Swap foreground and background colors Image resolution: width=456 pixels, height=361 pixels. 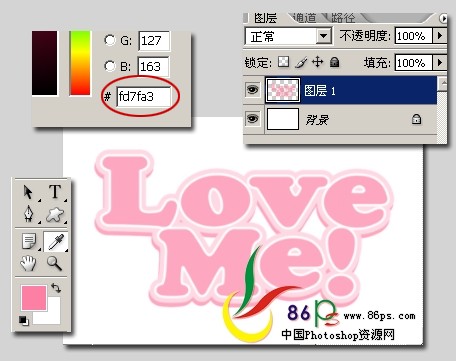pyautogui.click(x=56, y=288)
